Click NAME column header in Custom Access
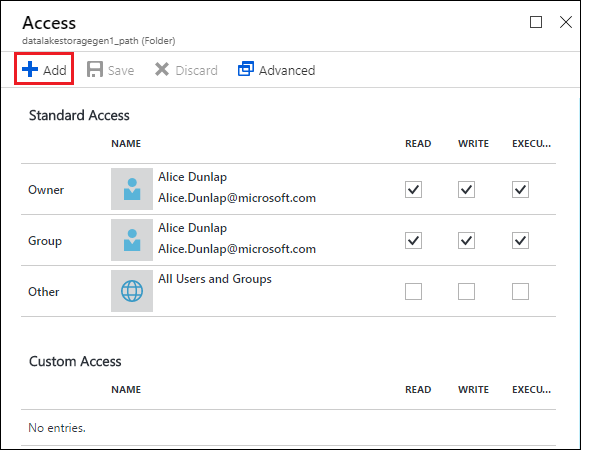Viewport: 589px width, 450px height. tap(126, 390)
